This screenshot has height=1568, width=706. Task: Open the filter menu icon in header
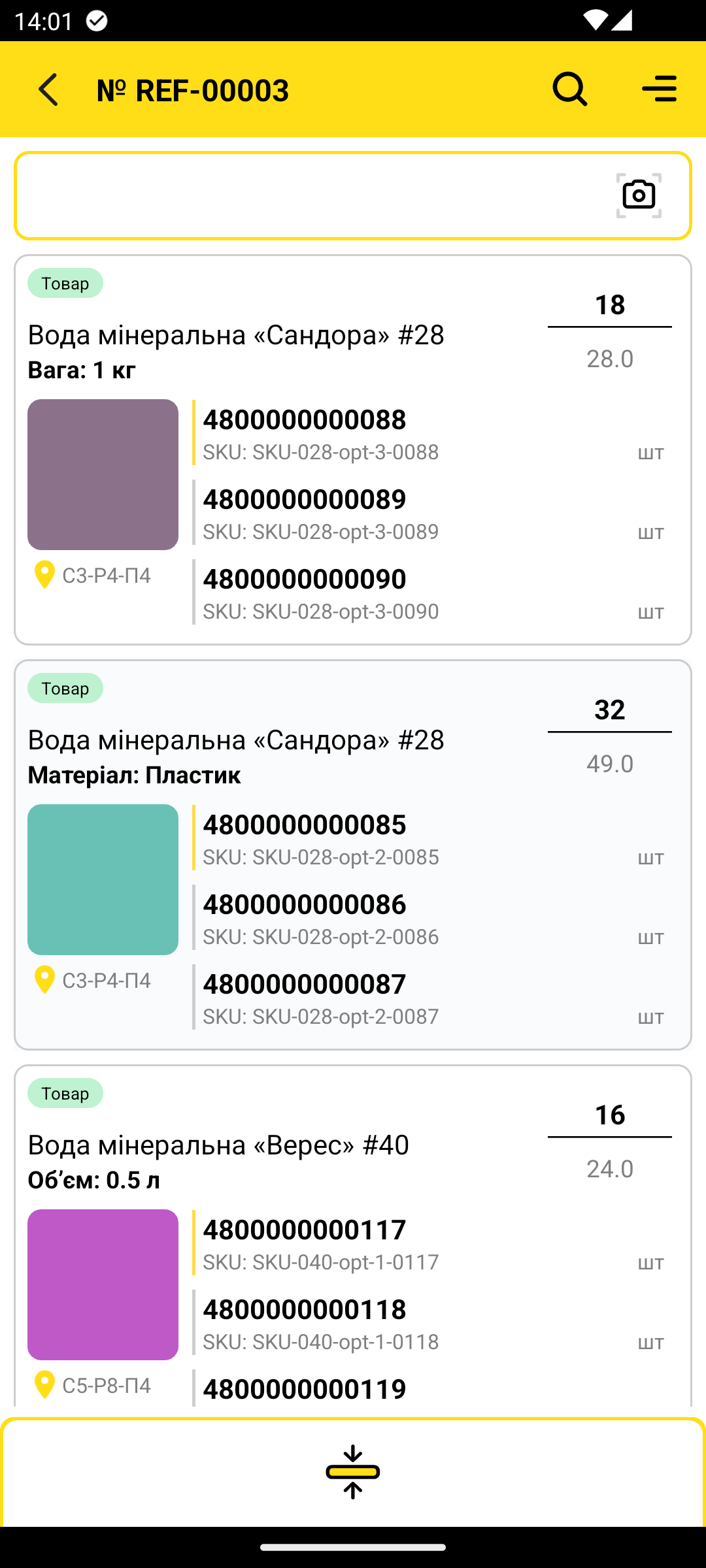(660, 90)
